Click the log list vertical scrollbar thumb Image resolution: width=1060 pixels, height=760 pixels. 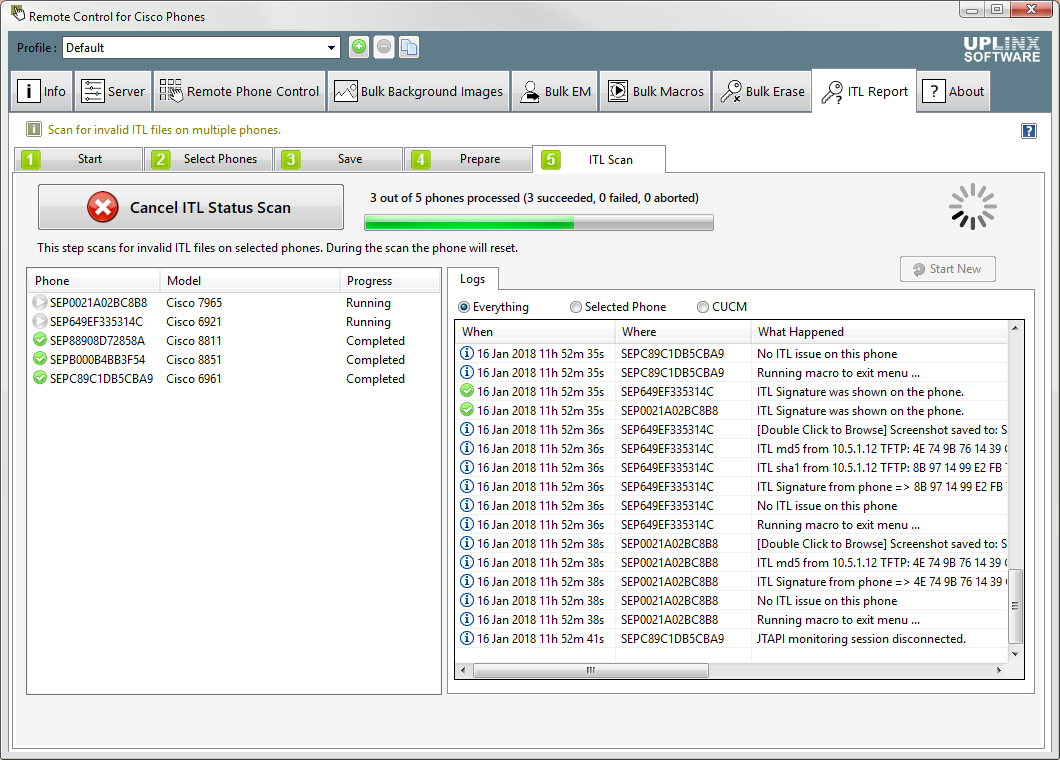click(1015, 606)
